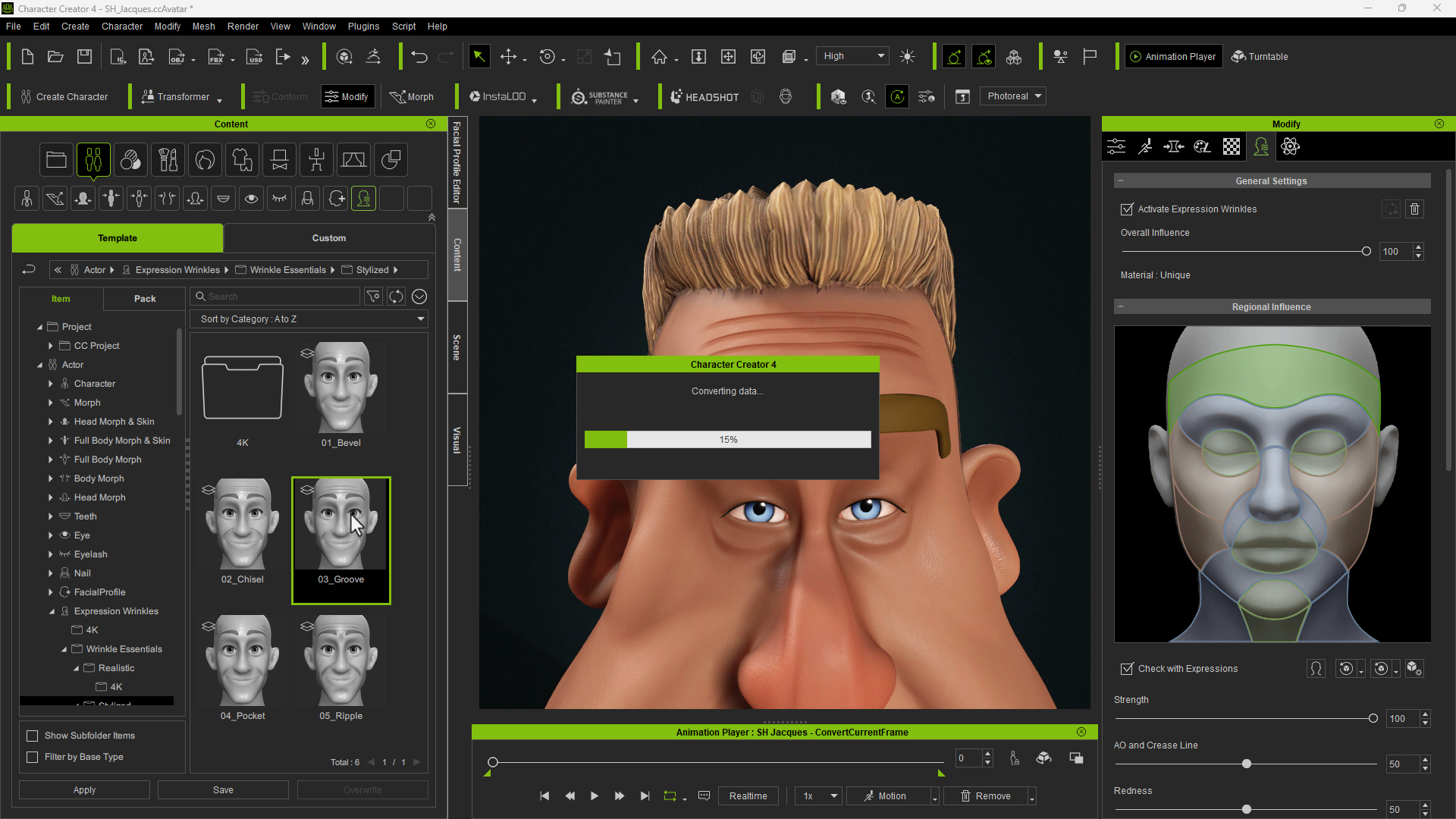Click the New Project file icon
This screenshot has height=819, width=1456.
pyautogui.click(x=27, y=57)
